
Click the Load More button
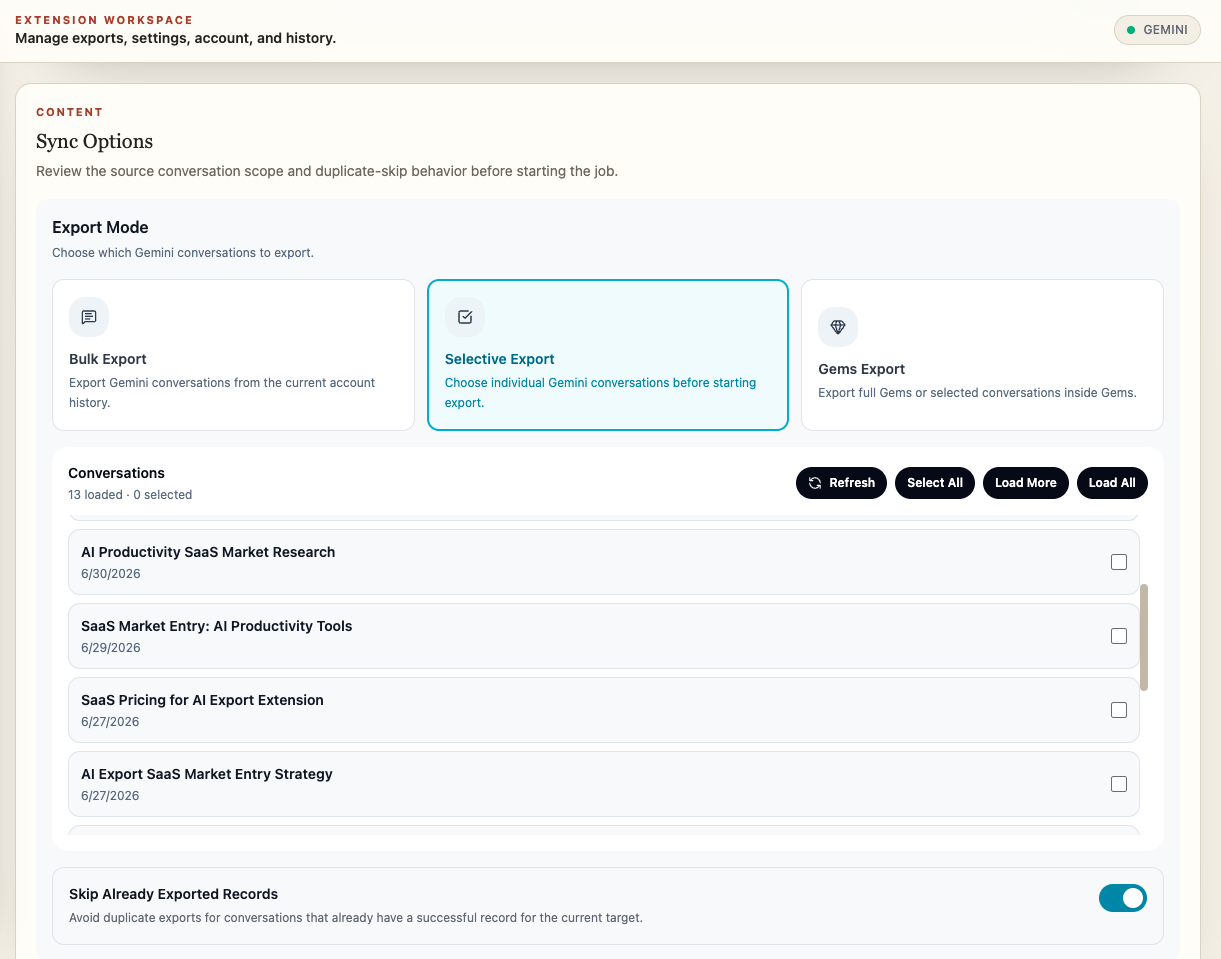pyautogui.click(x=1026, y=483)
